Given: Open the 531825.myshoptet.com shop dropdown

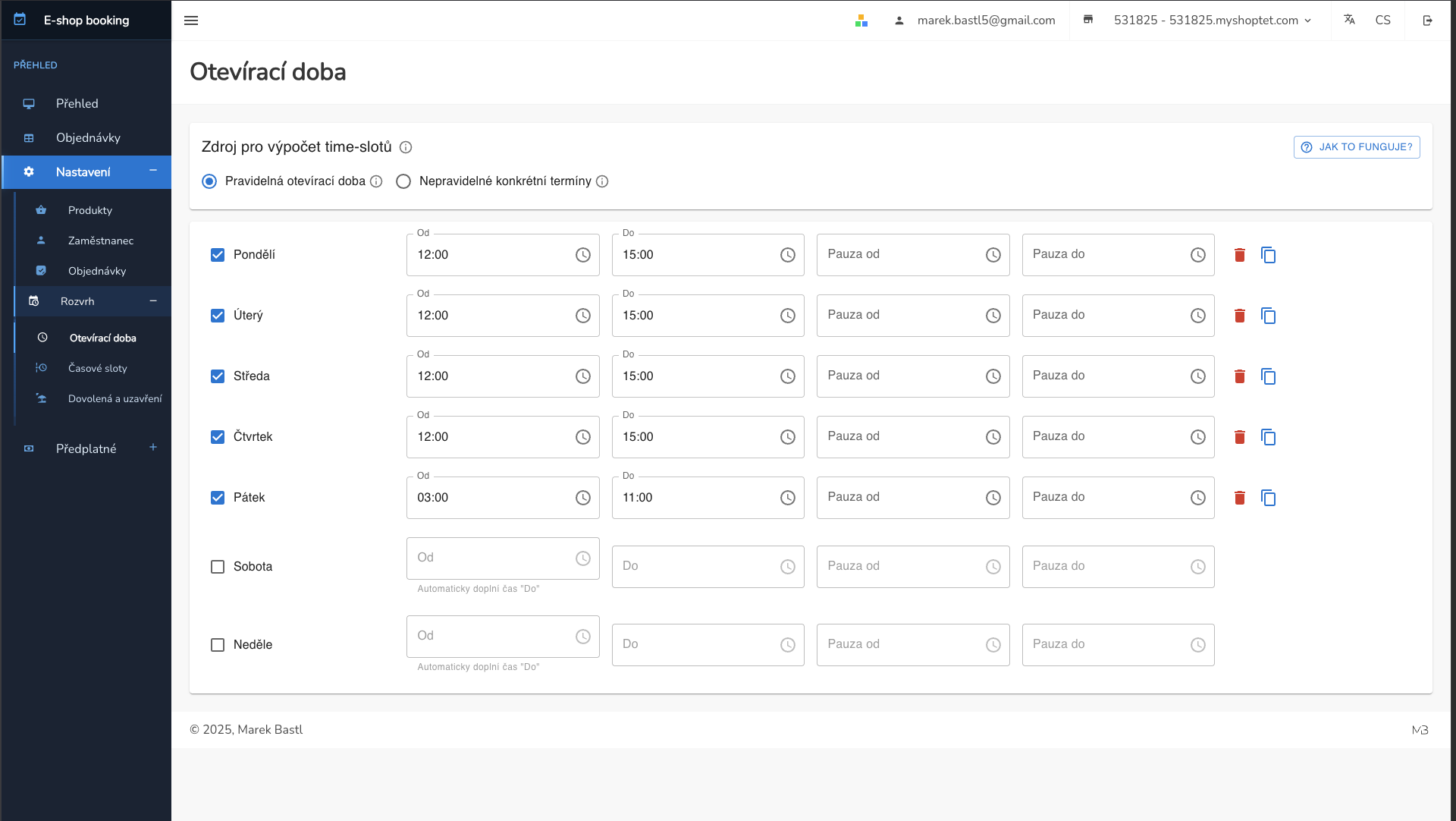Looking at the screenshot, I should [1213, 20].
